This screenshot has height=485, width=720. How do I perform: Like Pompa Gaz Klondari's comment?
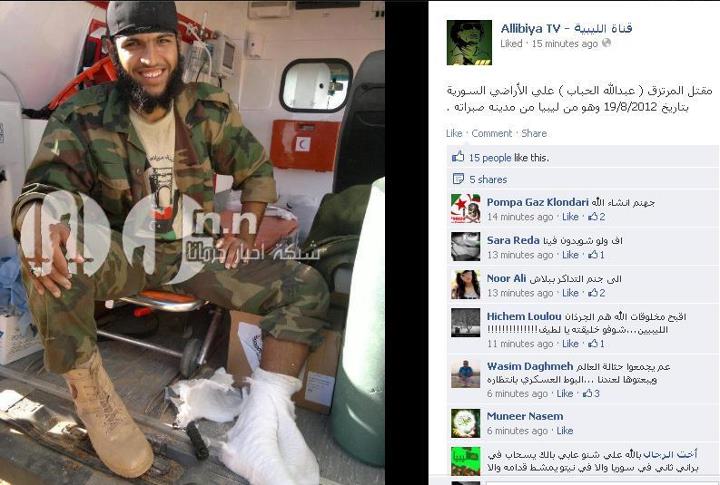click(570, 217)
